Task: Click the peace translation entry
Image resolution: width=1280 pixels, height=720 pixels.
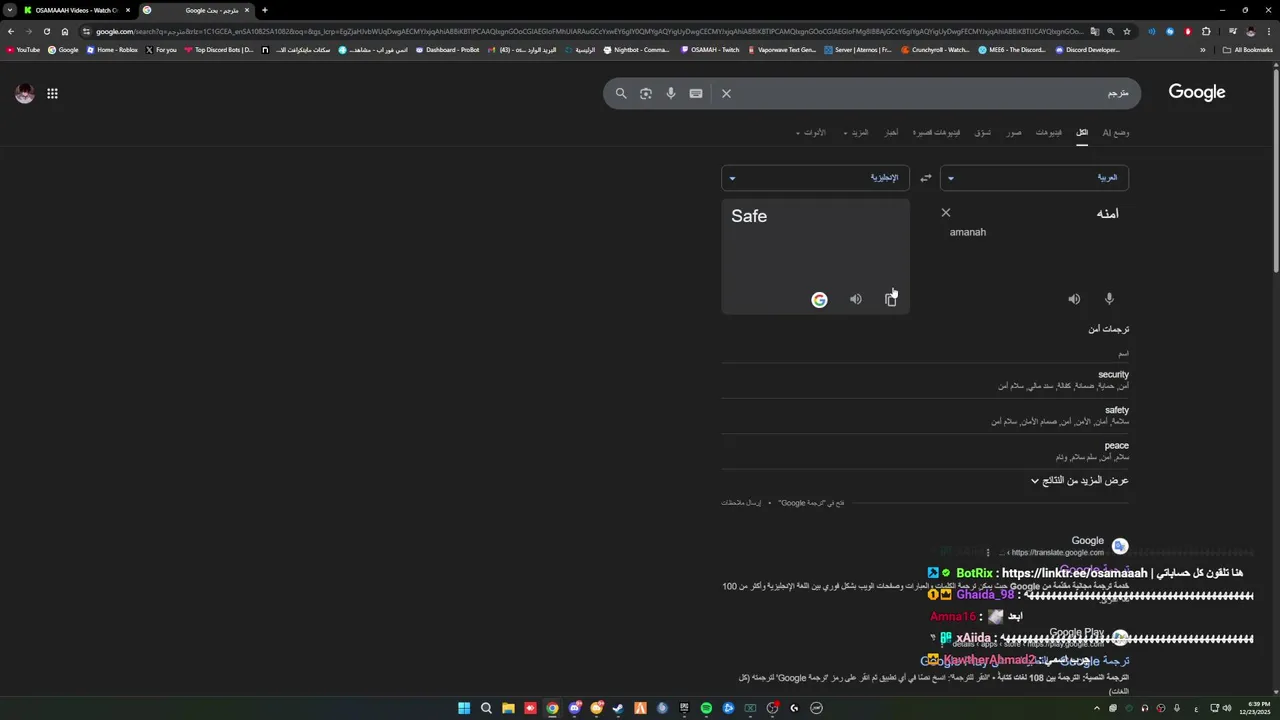Action: click(1117, 446)
